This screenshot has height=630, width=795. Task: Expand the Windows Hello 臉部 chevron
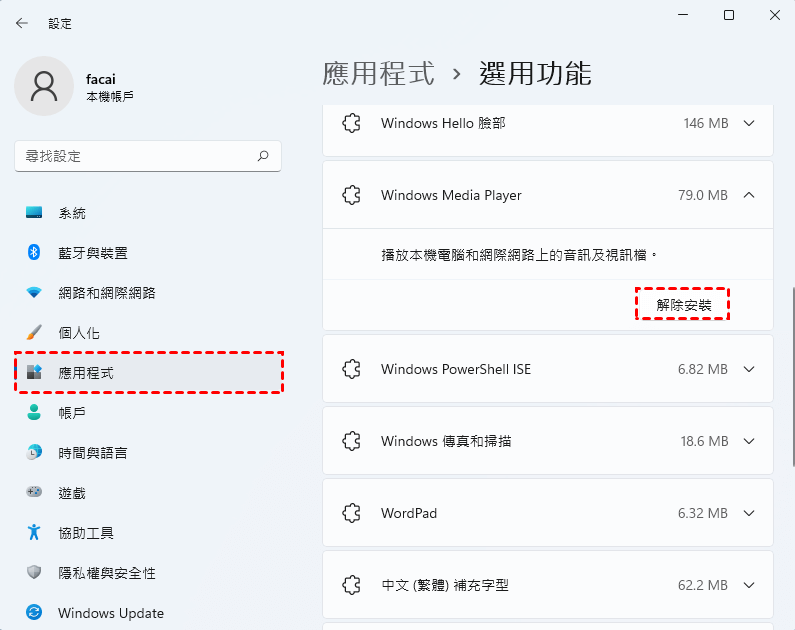[x=749, y=123]
